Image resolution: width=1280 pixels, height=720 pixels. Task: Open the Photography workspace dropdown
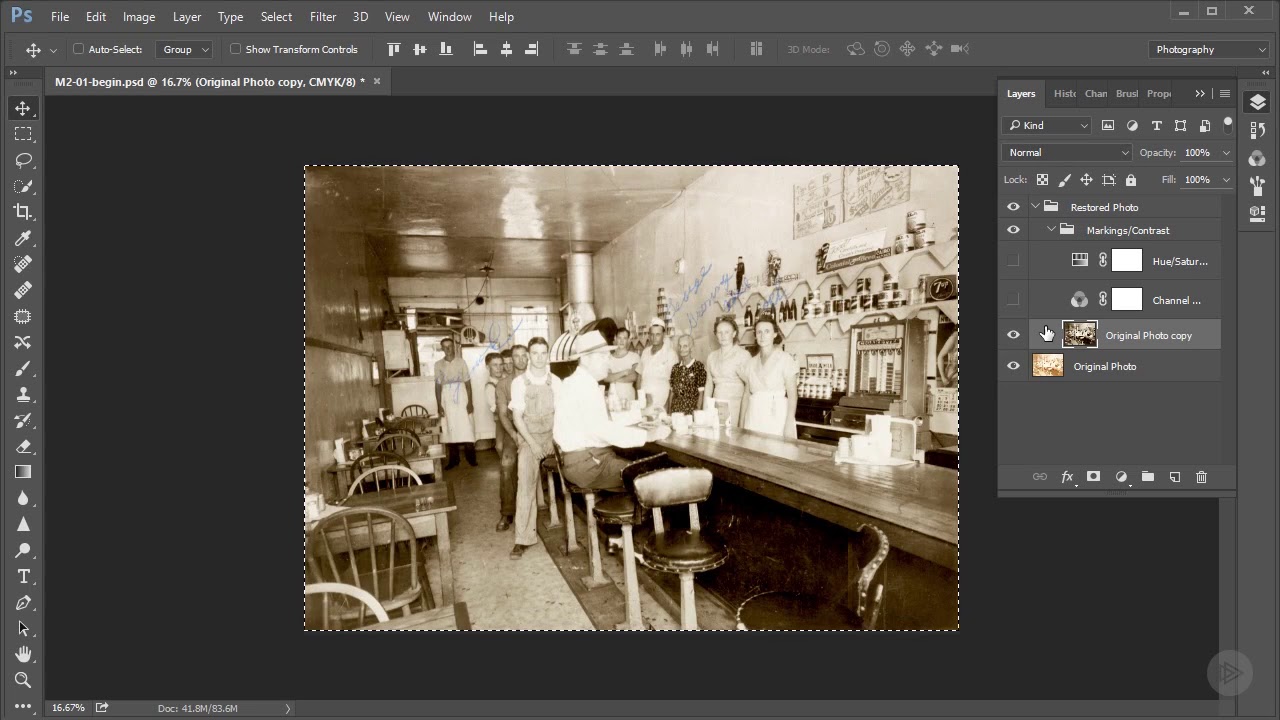pos(1209,49)
